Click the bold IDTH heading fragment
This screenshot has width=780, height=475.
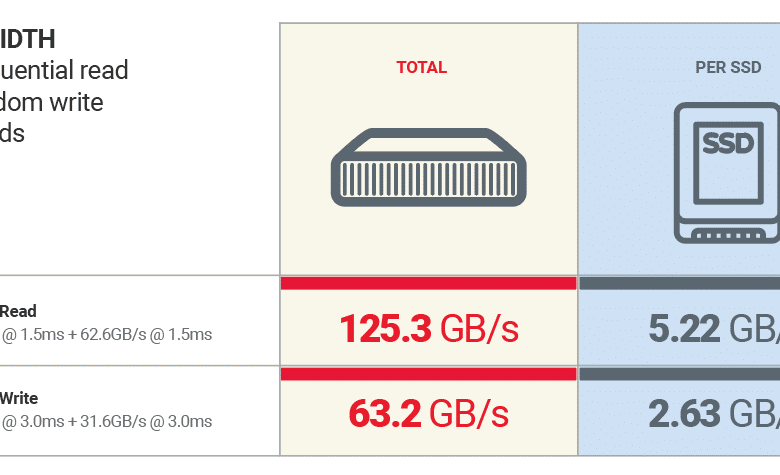[27, 39]
